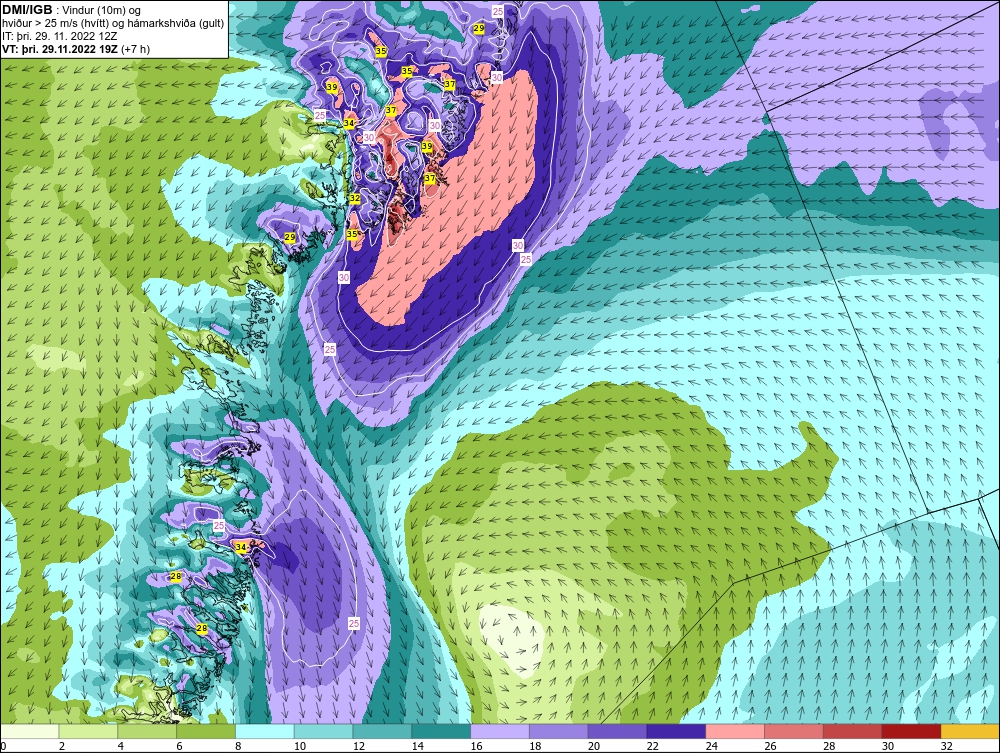Click the 10–12 m/s legend color swatch
Screen dimensions: 1000x753
(x=324, y=731)
